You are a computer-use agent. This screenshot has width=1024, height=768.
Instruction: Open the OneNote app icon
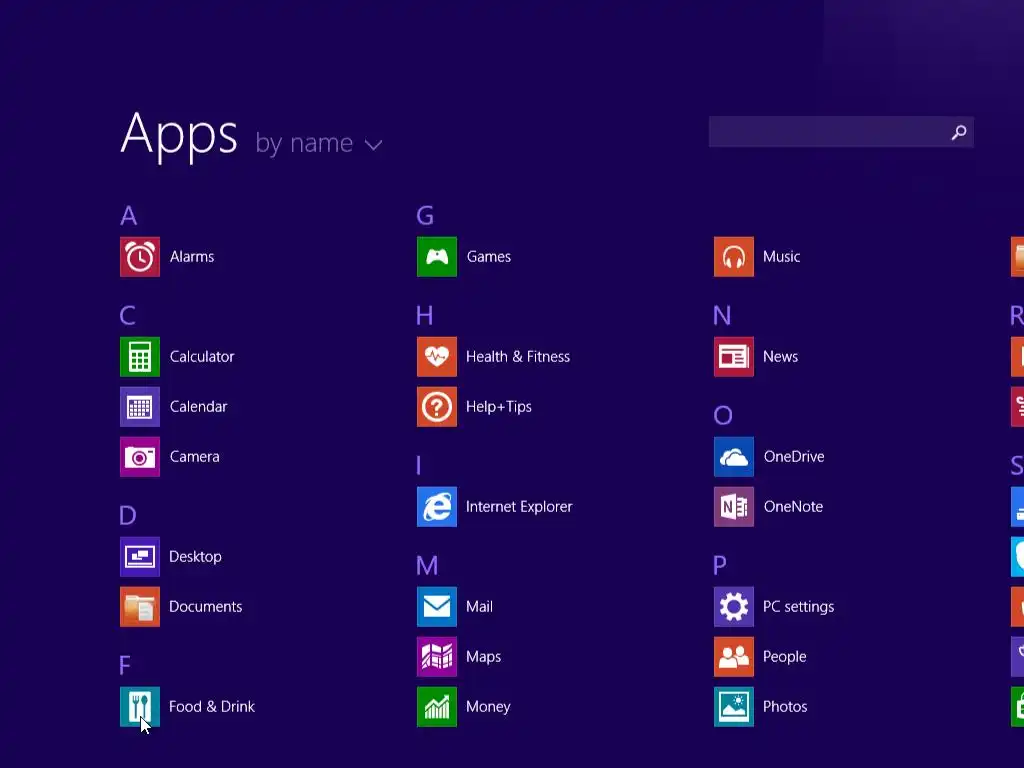tap(734, 506)
